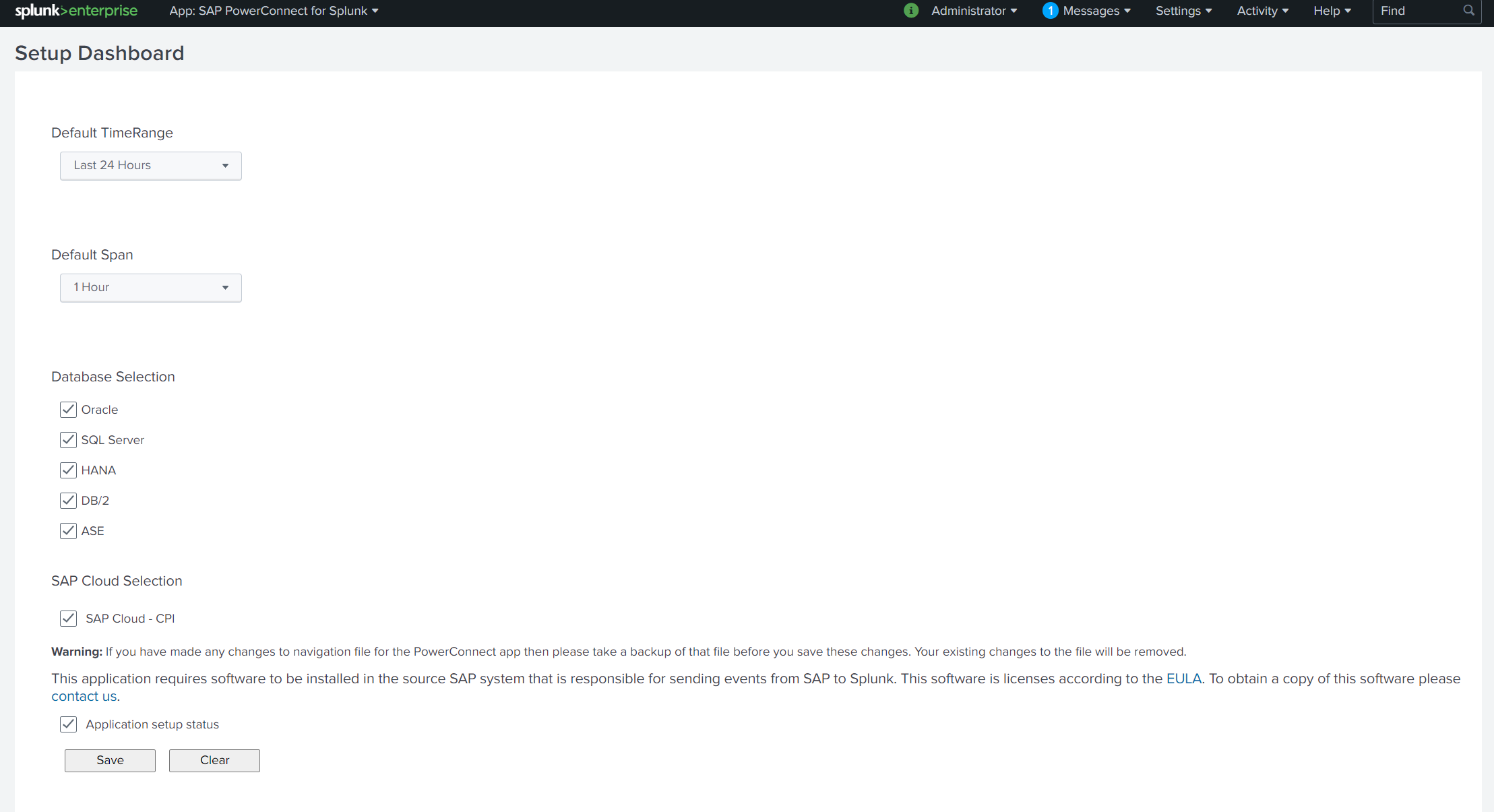Expand the Default Span dropdown
The height and width of the screenshot is (812, 1494).
(150, 288)
